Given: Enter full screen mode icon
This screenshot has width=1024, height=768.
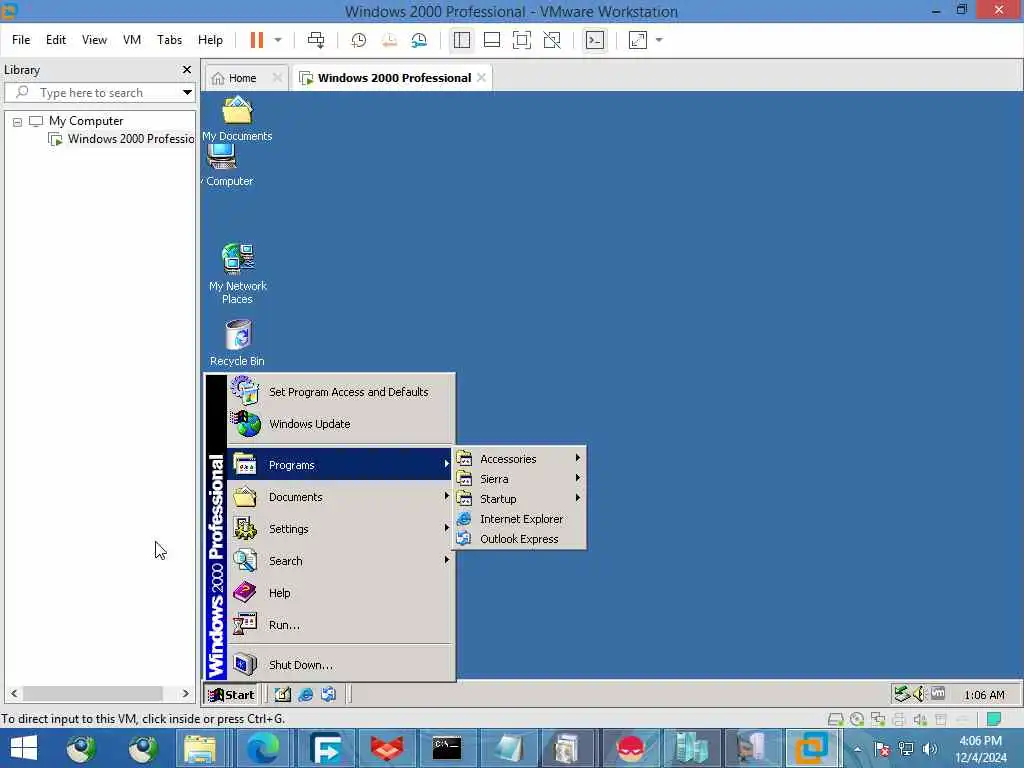Looking at the screenshot, I should tap(522, 40).
